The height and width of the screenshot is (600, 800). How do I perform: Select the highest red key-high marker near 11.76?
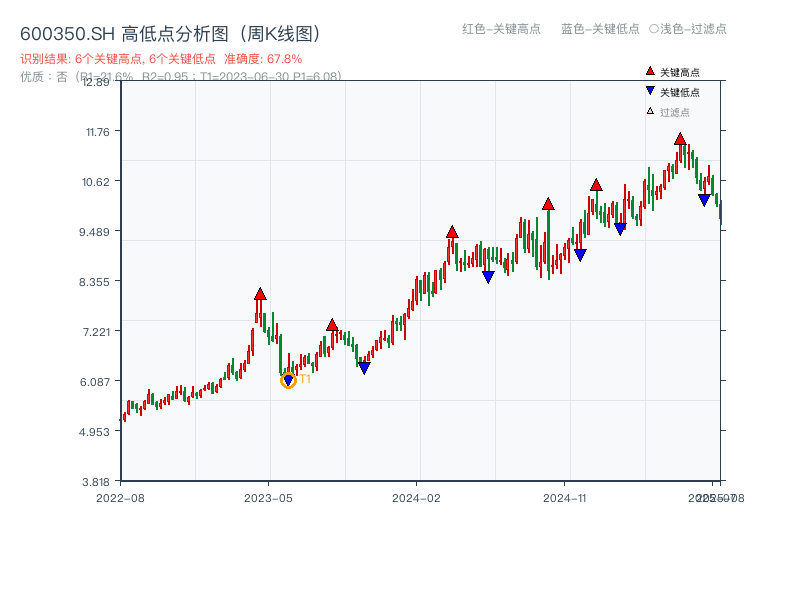point(680,139)
